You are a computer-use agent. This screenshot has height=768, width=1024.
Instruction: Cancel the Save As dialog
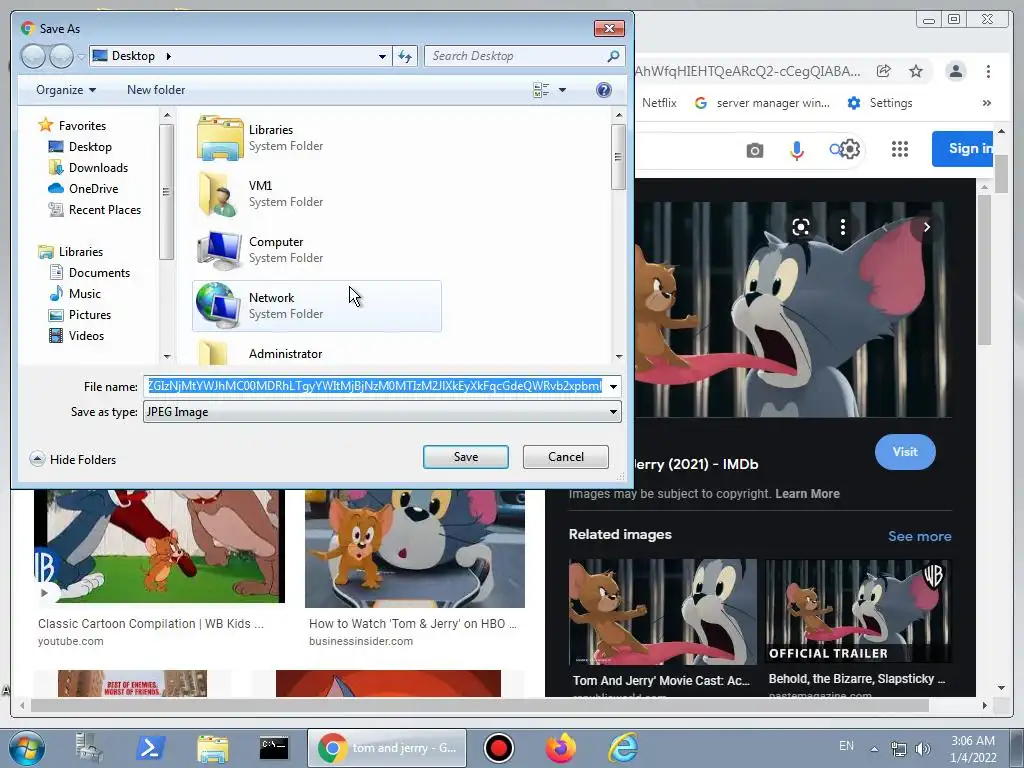click(566, 457)
